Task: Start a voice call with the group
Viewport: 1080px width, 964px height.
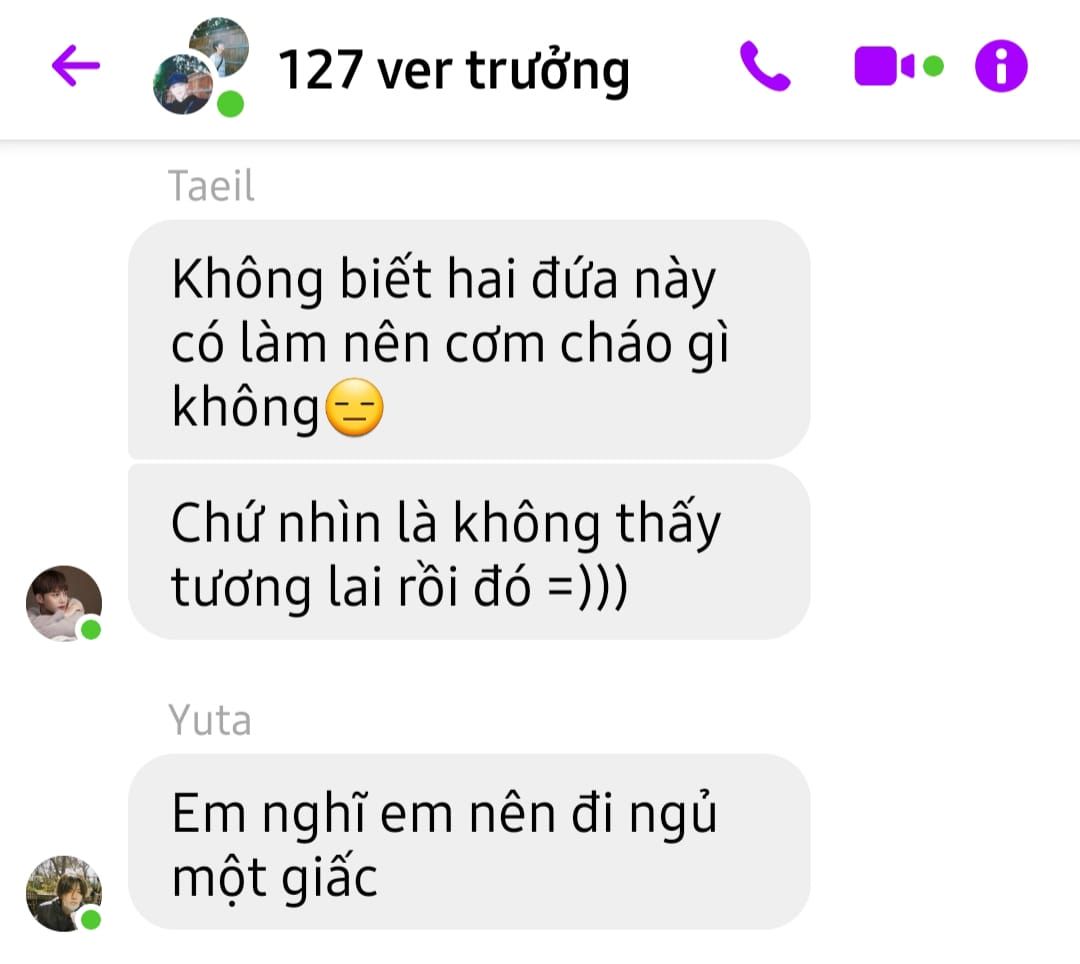Action: tap(765, 66)
